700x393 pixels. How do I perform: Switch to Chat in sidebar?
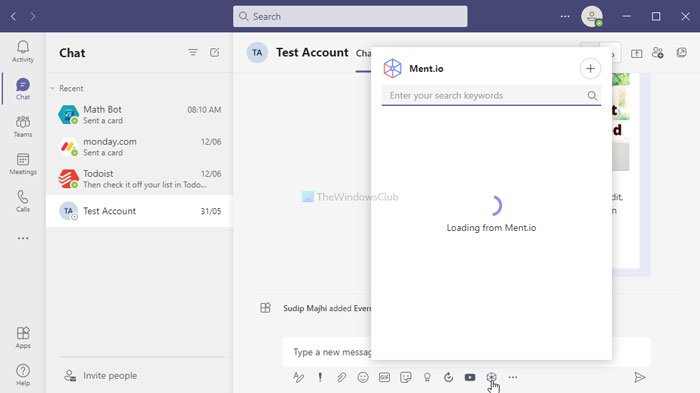click(x=23, y=89)
